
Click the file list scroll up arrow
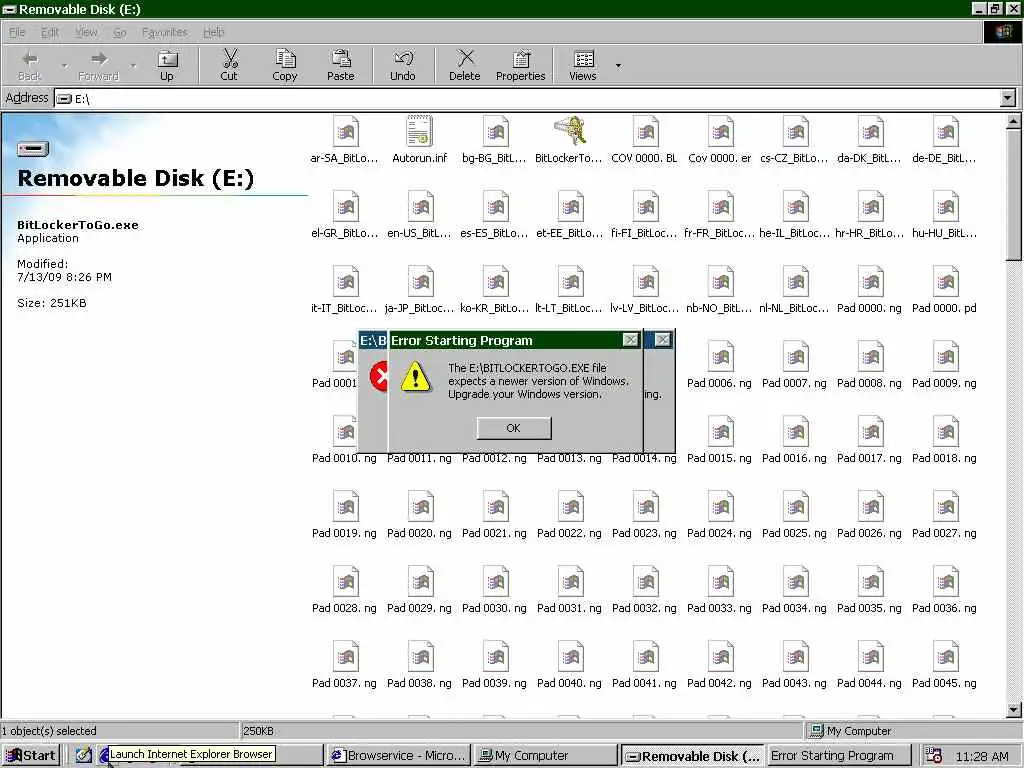coord(1014,121)
